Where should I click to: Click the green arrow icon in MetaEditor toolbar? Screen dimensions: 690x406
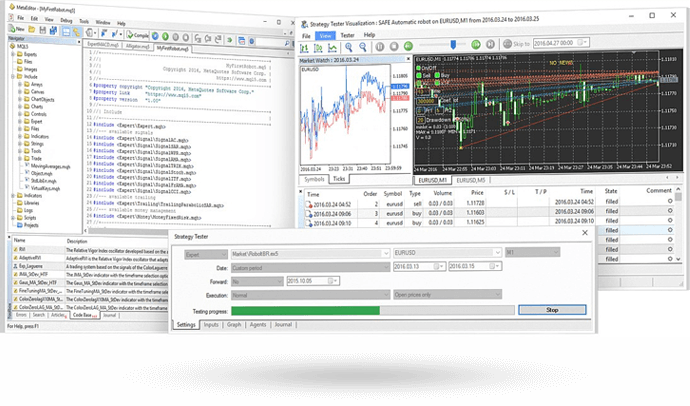click(230, 40)
